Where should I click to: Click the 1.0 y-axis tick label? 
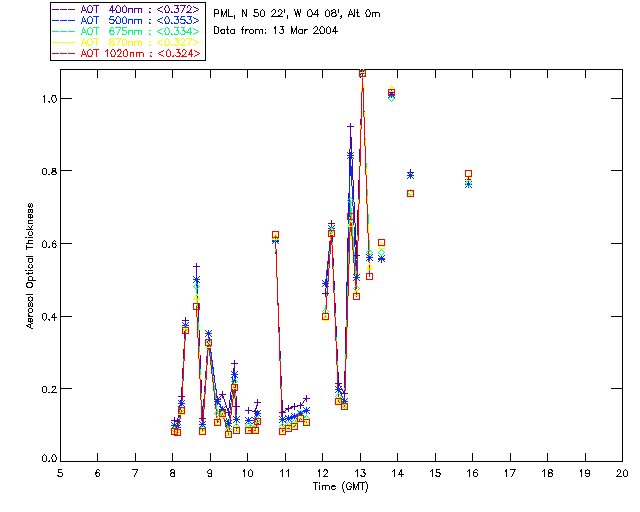49,99
